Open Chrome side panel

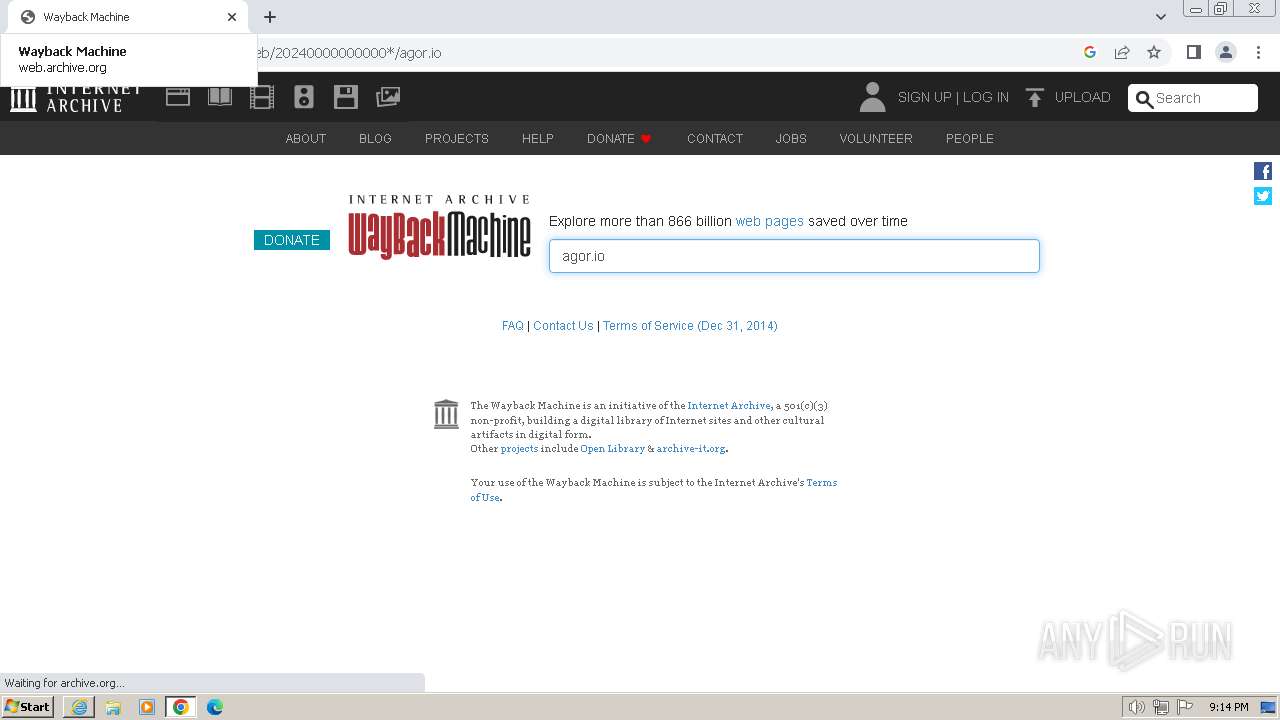1193,52
